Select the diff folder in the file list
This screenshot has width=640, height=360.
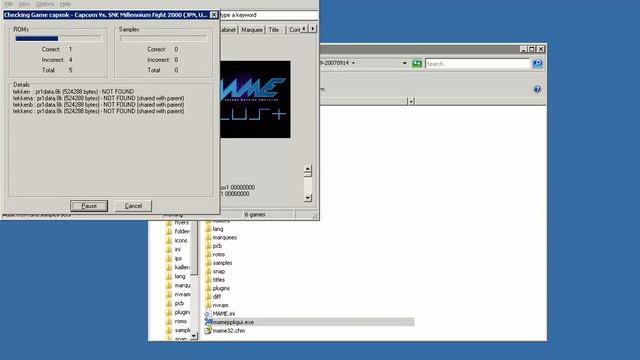pyautogui.click(x=217, y=297)
